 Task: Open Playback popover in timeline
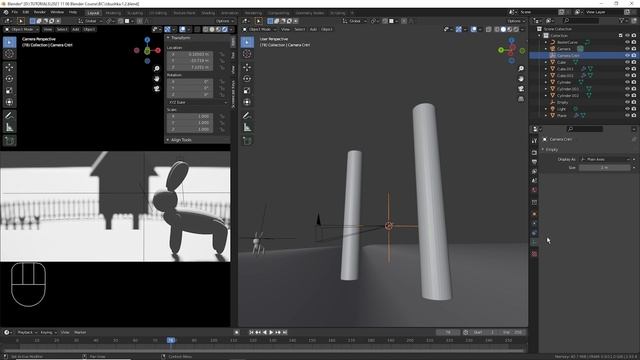click(27, 332)
